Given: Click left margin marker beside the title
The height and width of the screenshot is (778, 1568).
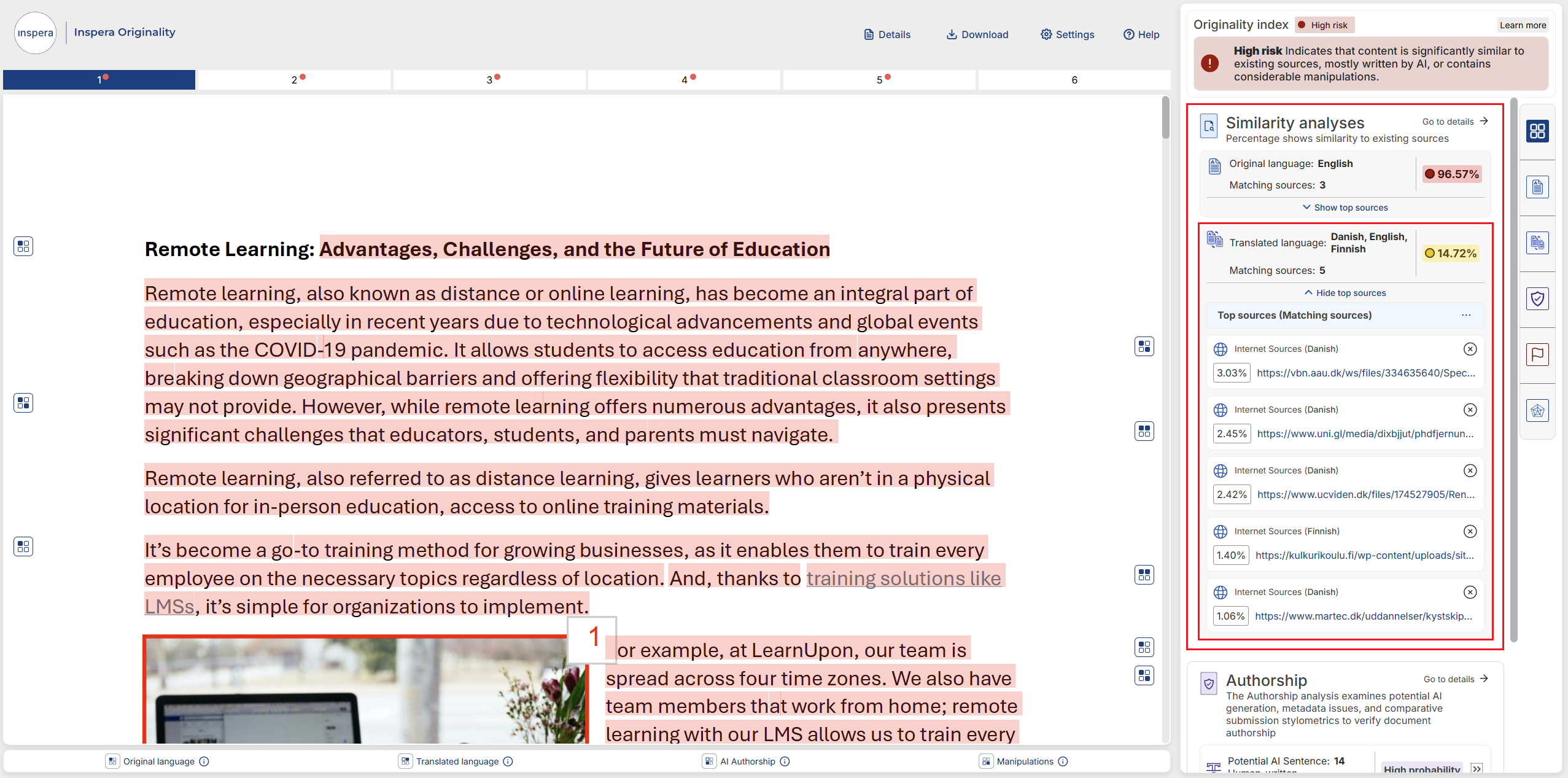Looking at the screenshot, I should 23,246.
